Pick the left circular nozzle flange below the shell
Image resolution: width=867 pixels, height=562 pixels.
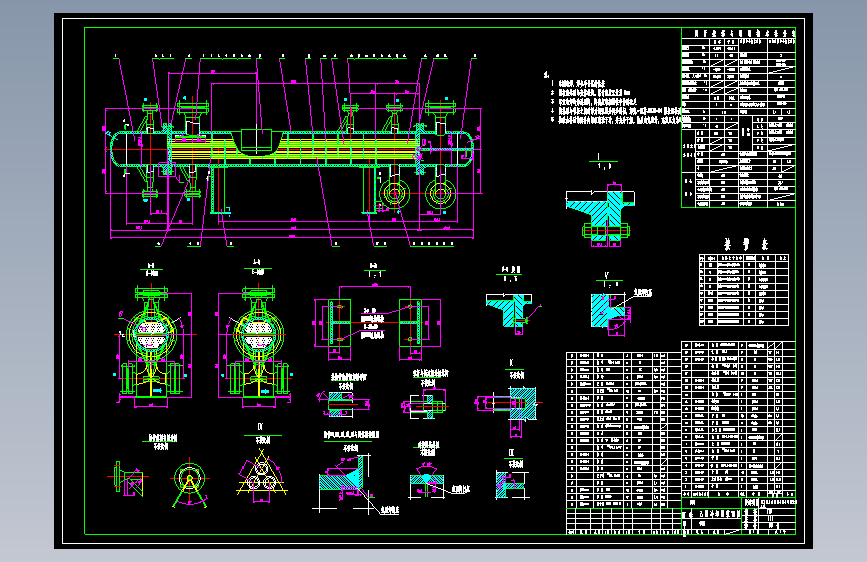[394, 194]
